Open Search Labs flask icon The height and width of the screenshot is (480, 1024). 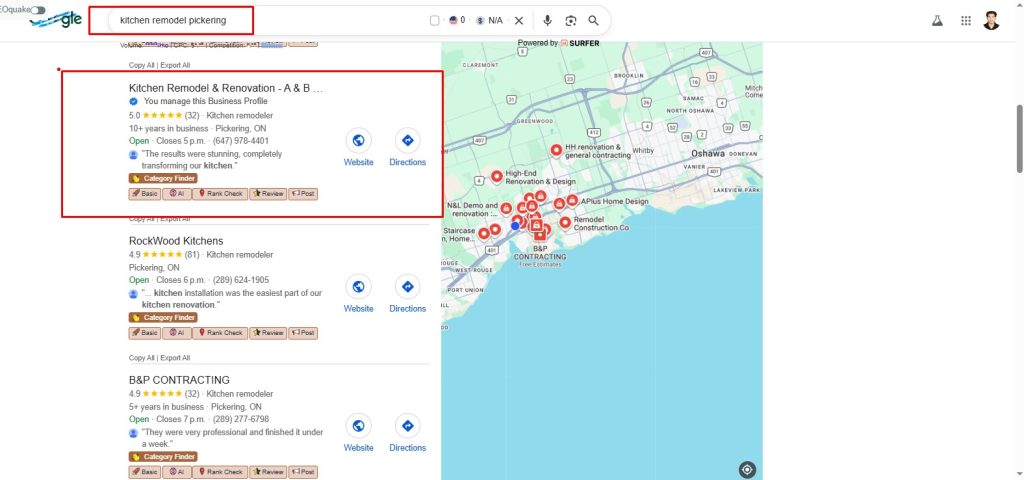pyautogui.click(x=938, y=21)
